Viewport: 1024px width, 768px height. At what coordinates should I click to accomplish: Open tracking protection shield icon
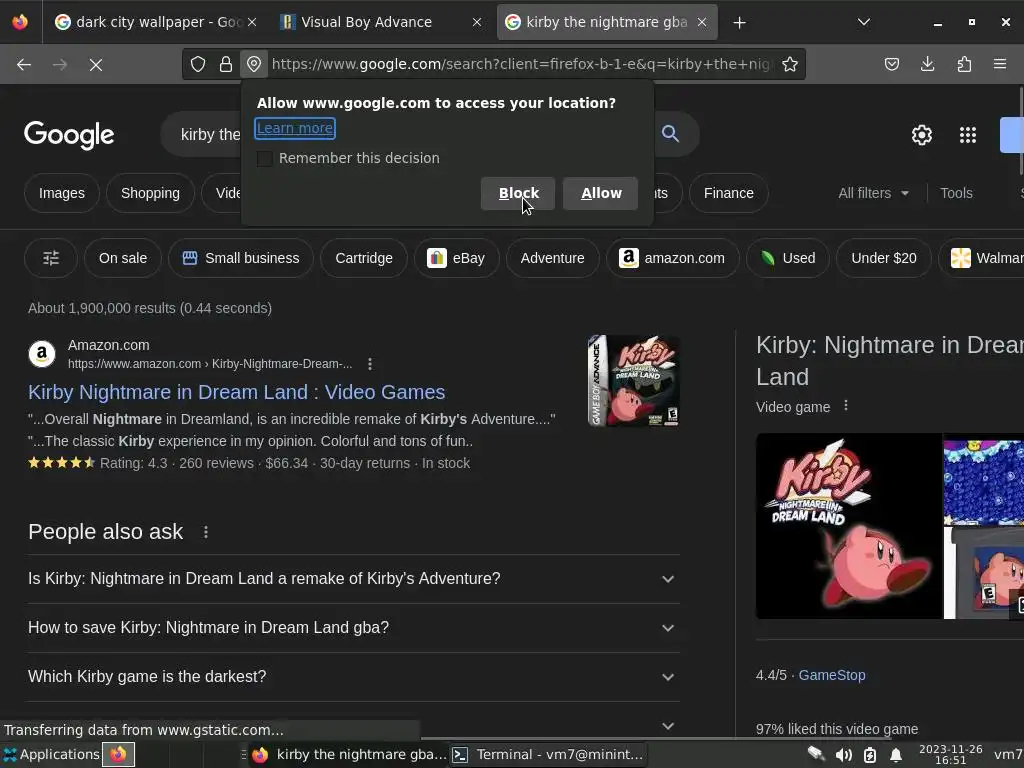tap(198, 64)
